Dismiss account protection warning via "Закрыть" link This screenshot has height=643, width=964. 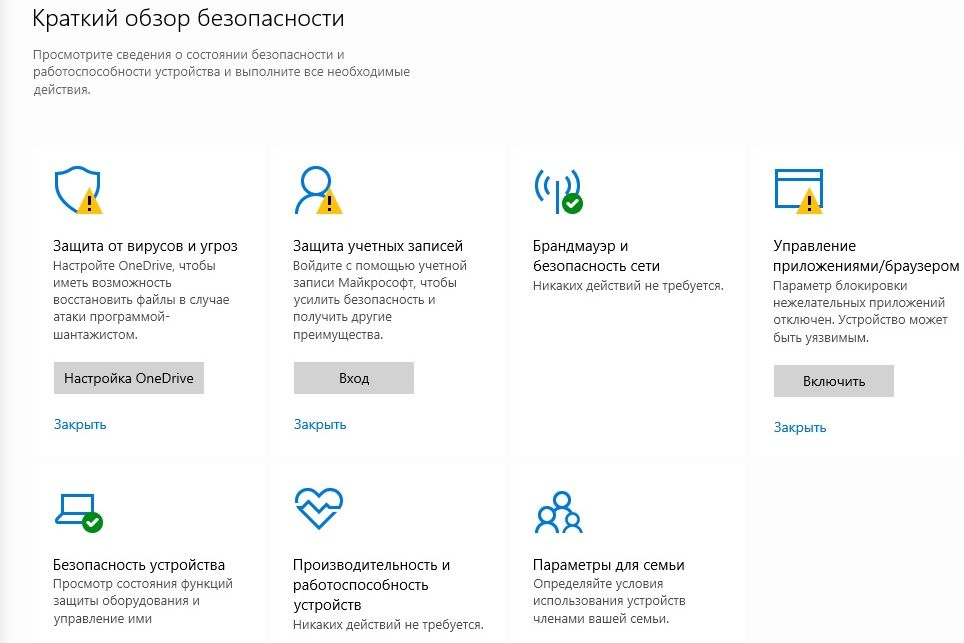pos(320,424)
